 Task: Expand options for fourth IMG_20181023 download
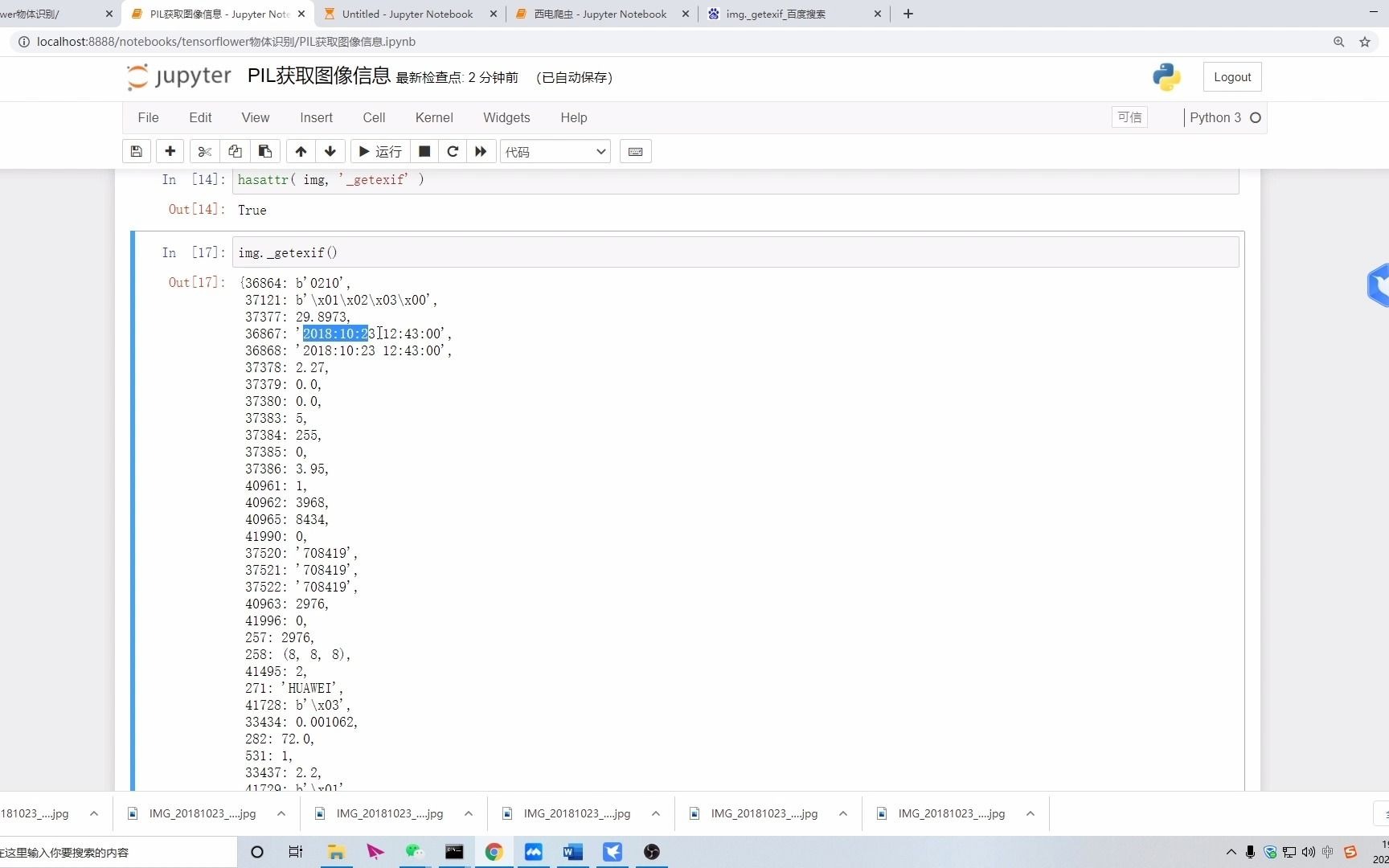pos(656,813)
